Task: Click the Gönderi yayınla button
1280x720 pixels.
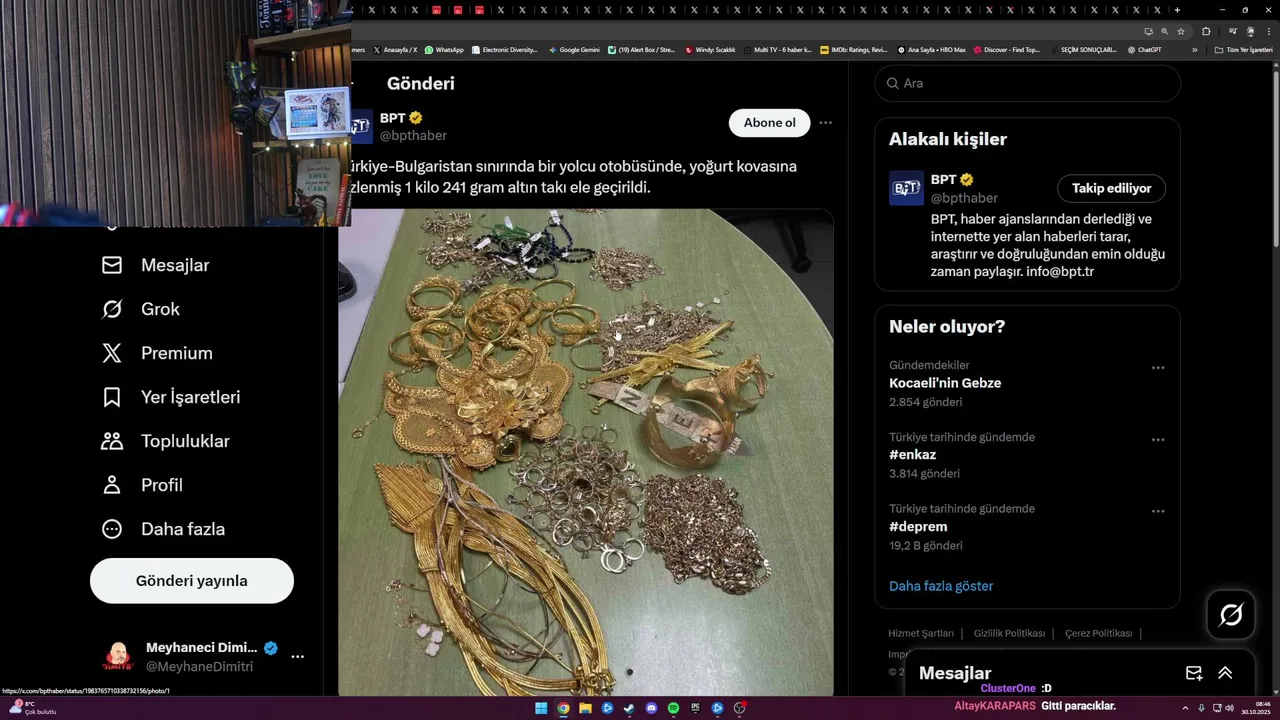Action: pos(192,581)
